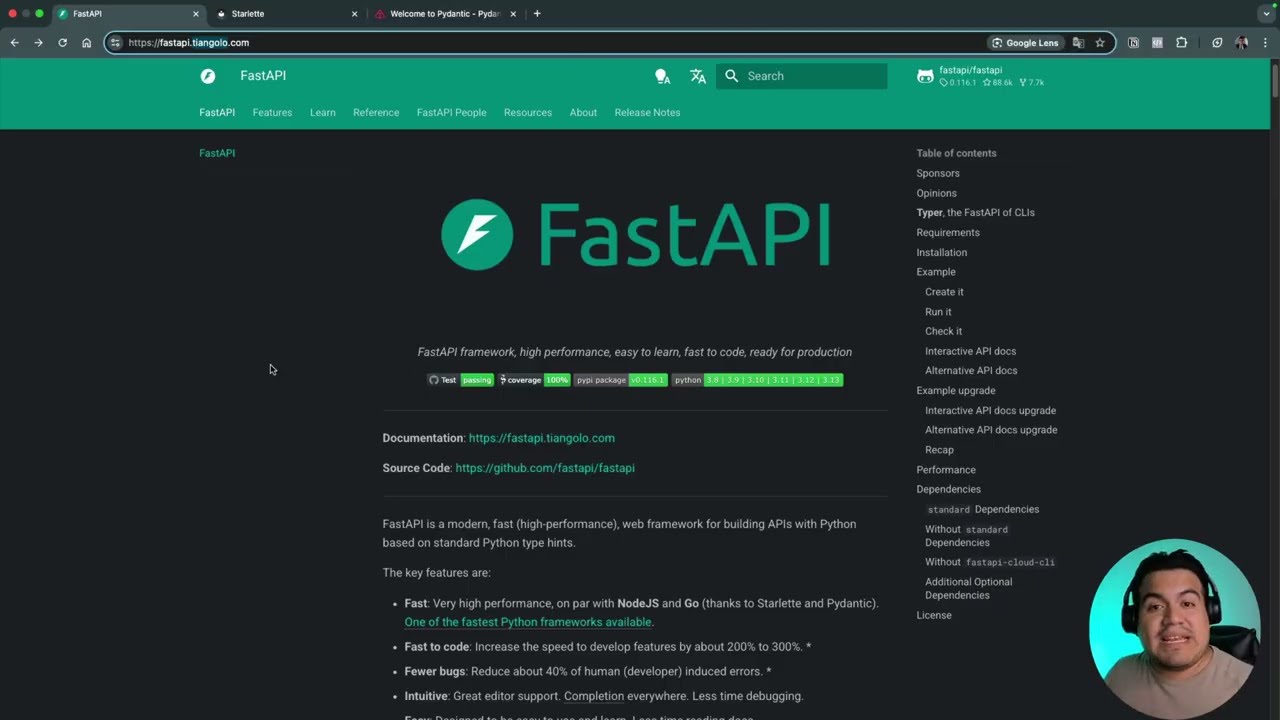
Task: Click the page vertical scrollbar thumb
Action: [1275, 80]
